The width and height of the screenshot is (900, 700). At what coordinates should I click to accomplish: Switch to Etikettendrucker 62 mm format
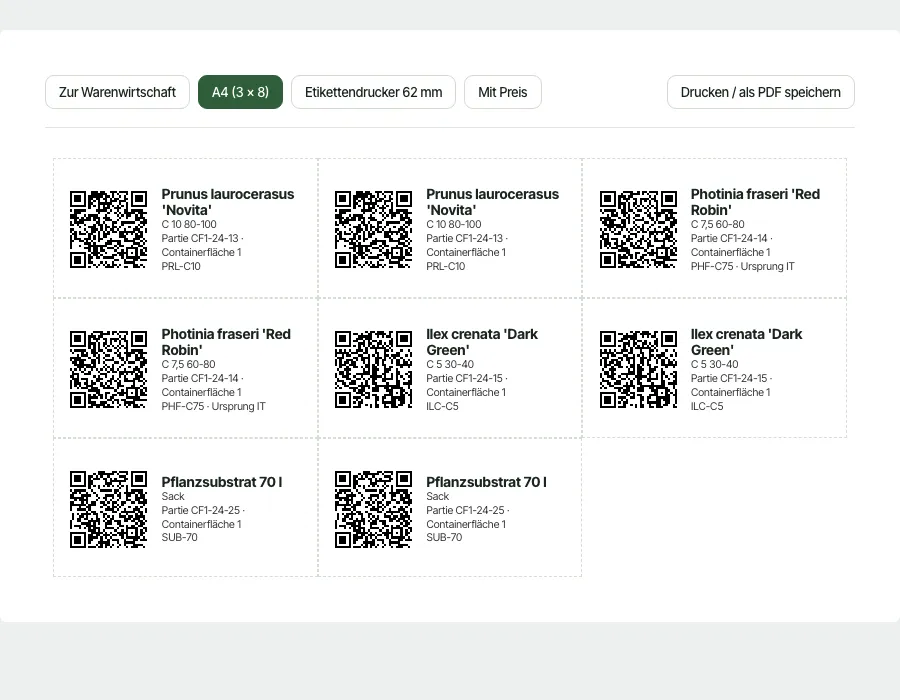[x=373, y=92]
